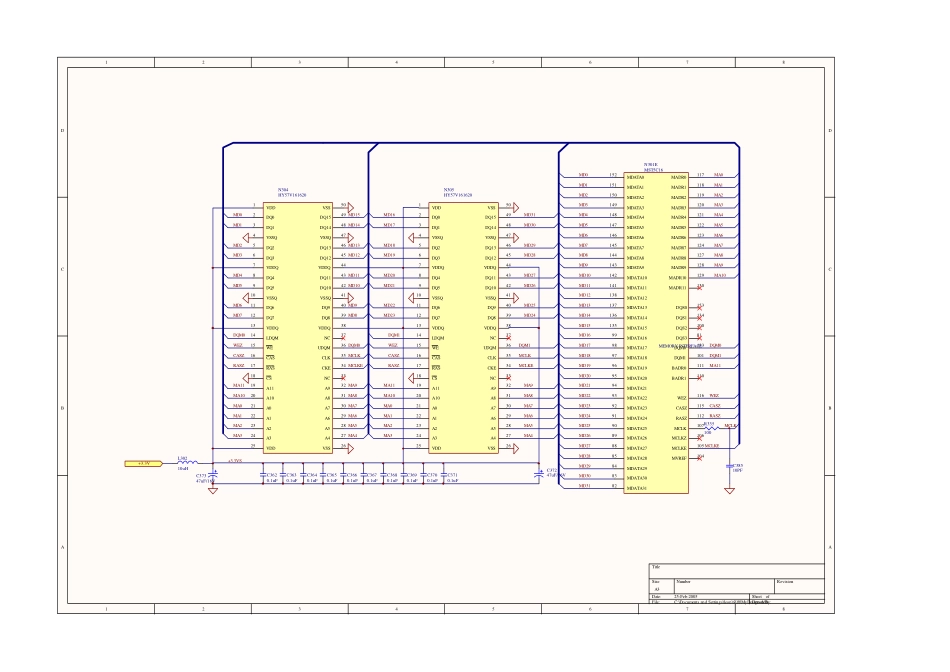950x672 pixels.
Task: Select capacitor C573 near the inductor
Action: tap(211, 475)
